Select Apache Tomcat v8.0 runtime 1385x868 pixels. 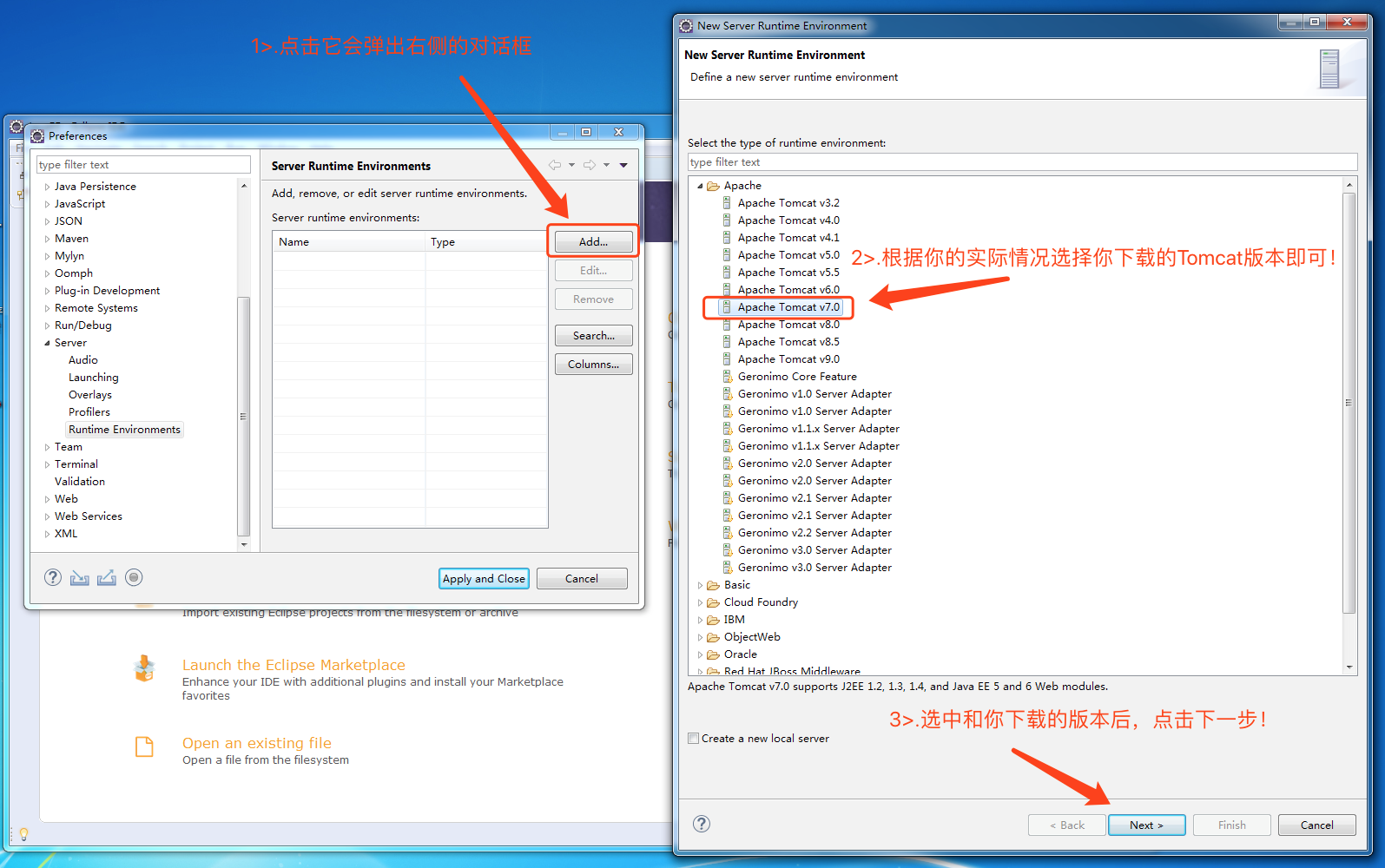[x=788, y=325]
